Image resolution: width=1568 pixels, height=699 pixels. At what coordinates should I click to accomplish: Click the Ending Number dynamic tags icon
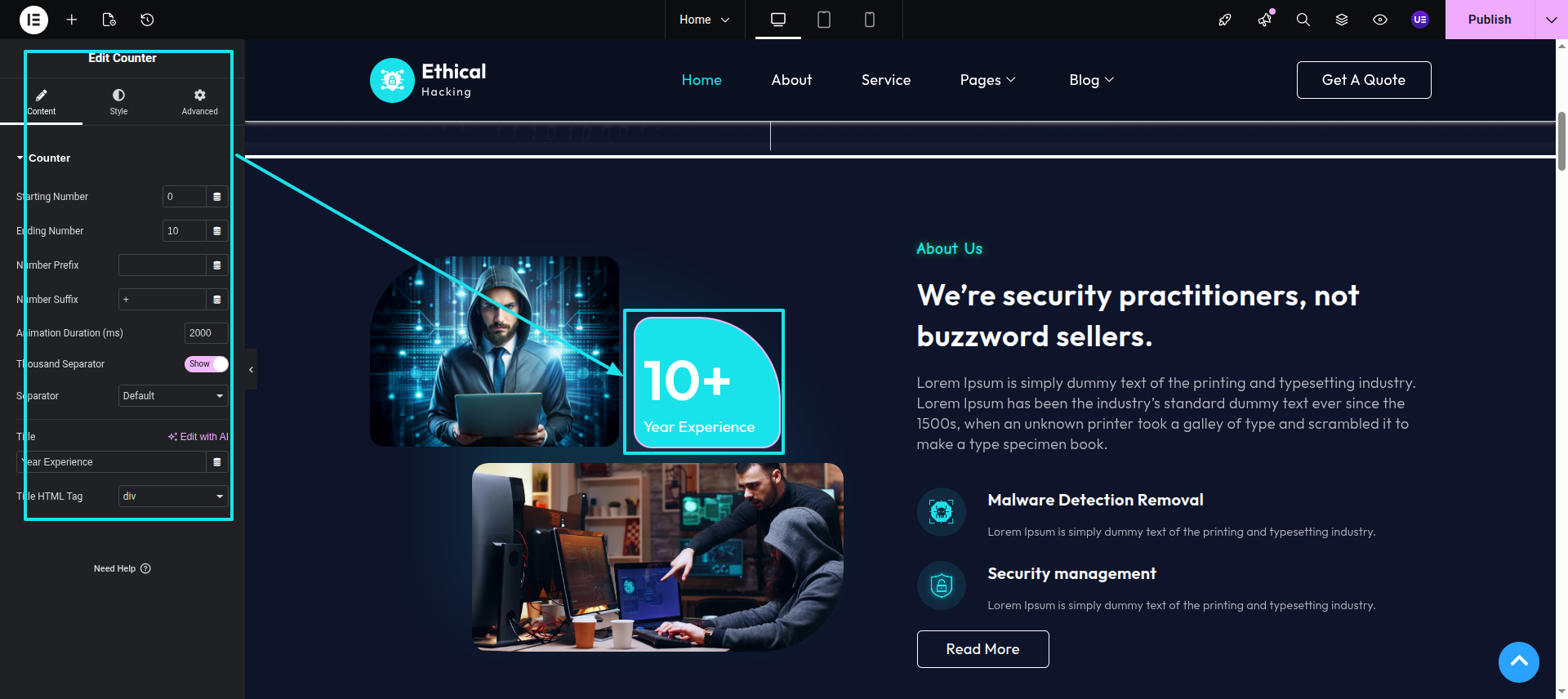[217, 231]
